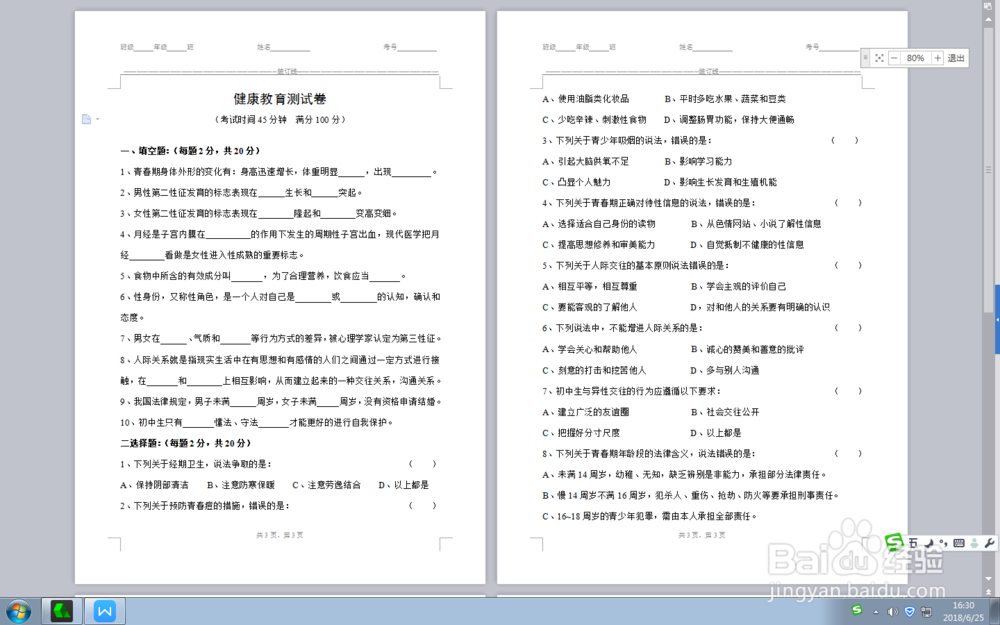Click the Sogou tray icon in taskbar
1000x625 pixels.
857,611
